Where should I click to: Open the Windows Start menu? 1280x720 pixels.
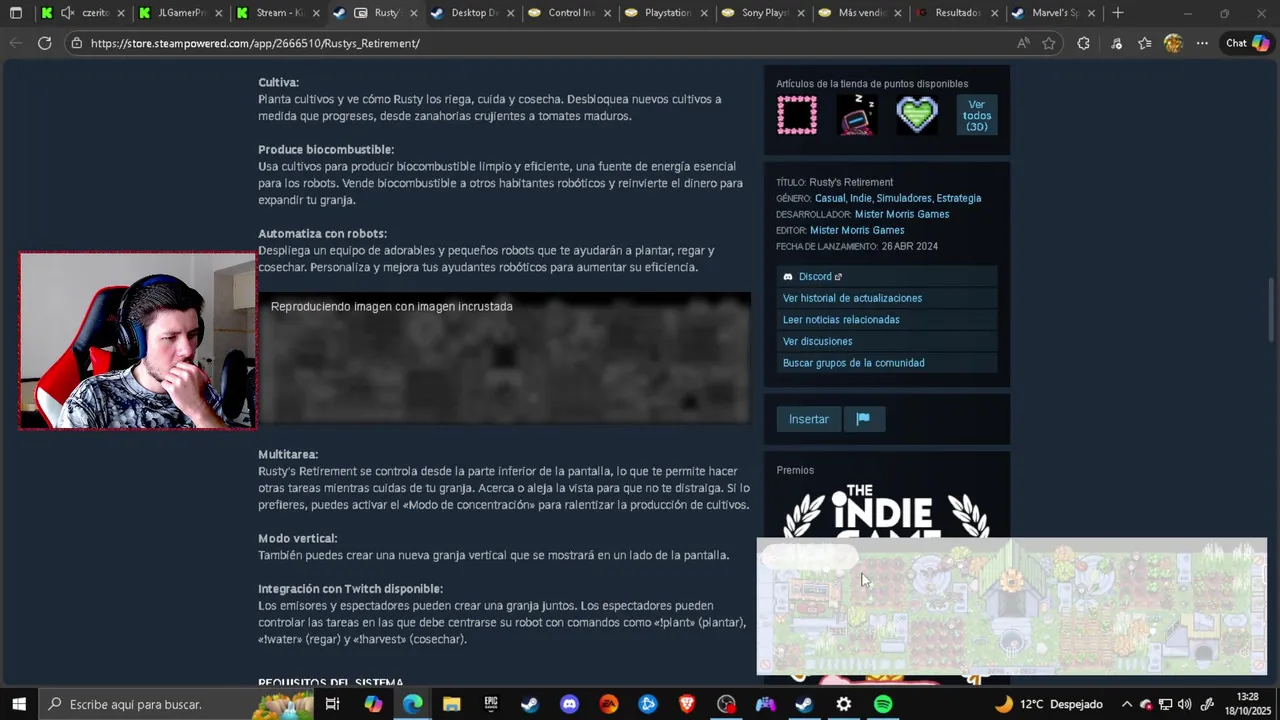(18, 704)
